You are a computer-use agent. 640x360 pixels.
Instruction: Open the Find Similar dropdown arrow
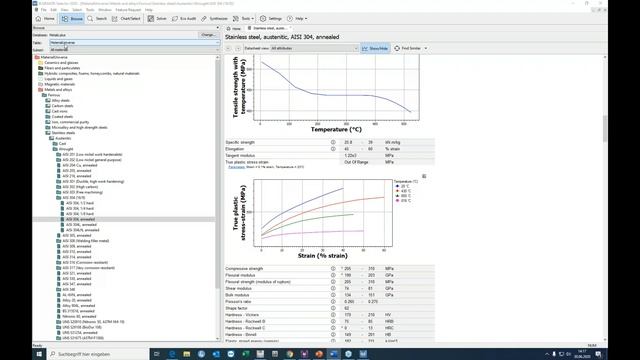(426, 48)
